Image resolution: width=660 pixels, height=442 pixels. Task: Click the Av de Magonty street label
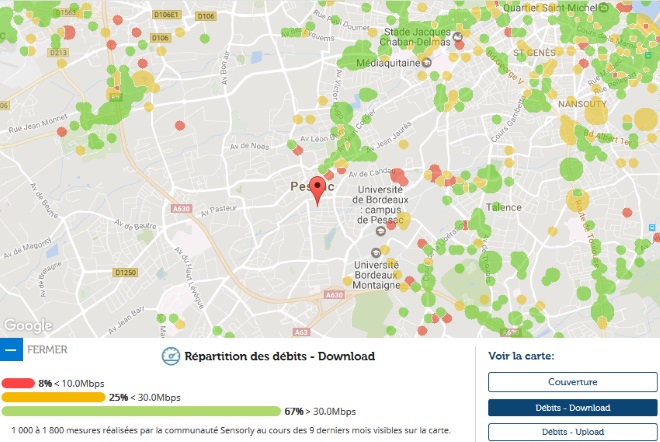pyautogui.click(x=27, y=248)
